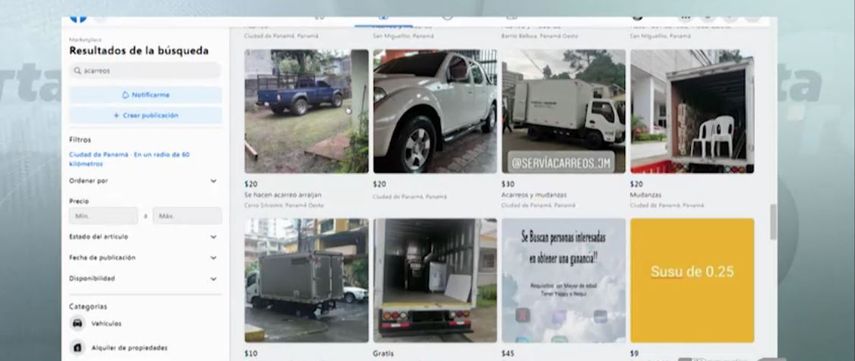Expand the Disponibilidad filter
The width and height of the screenshot is (855, 361).
coord(144,279)
